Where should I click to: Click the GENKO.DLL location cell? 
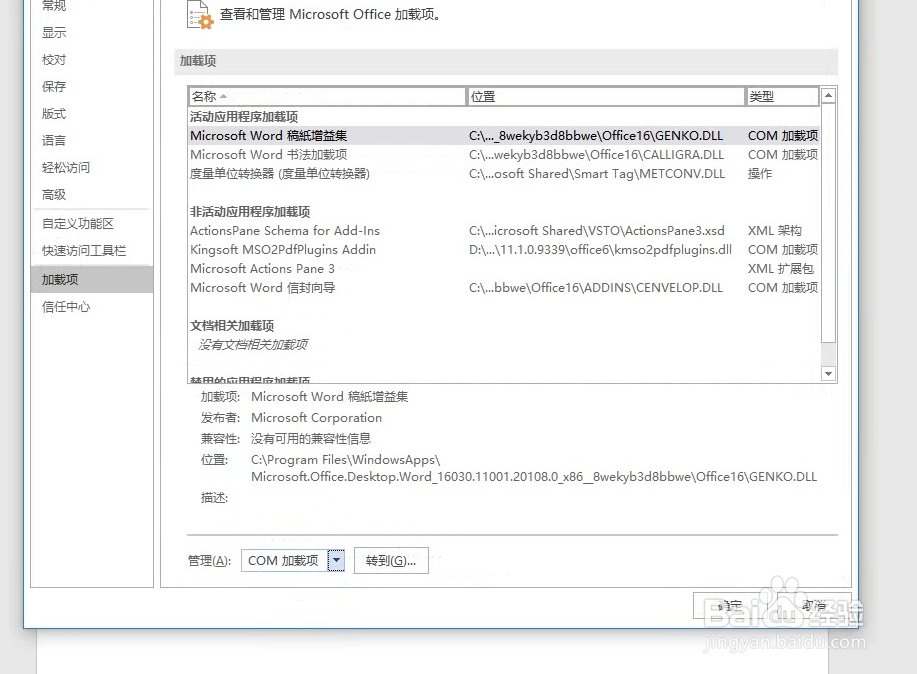[x=596, y=136]
